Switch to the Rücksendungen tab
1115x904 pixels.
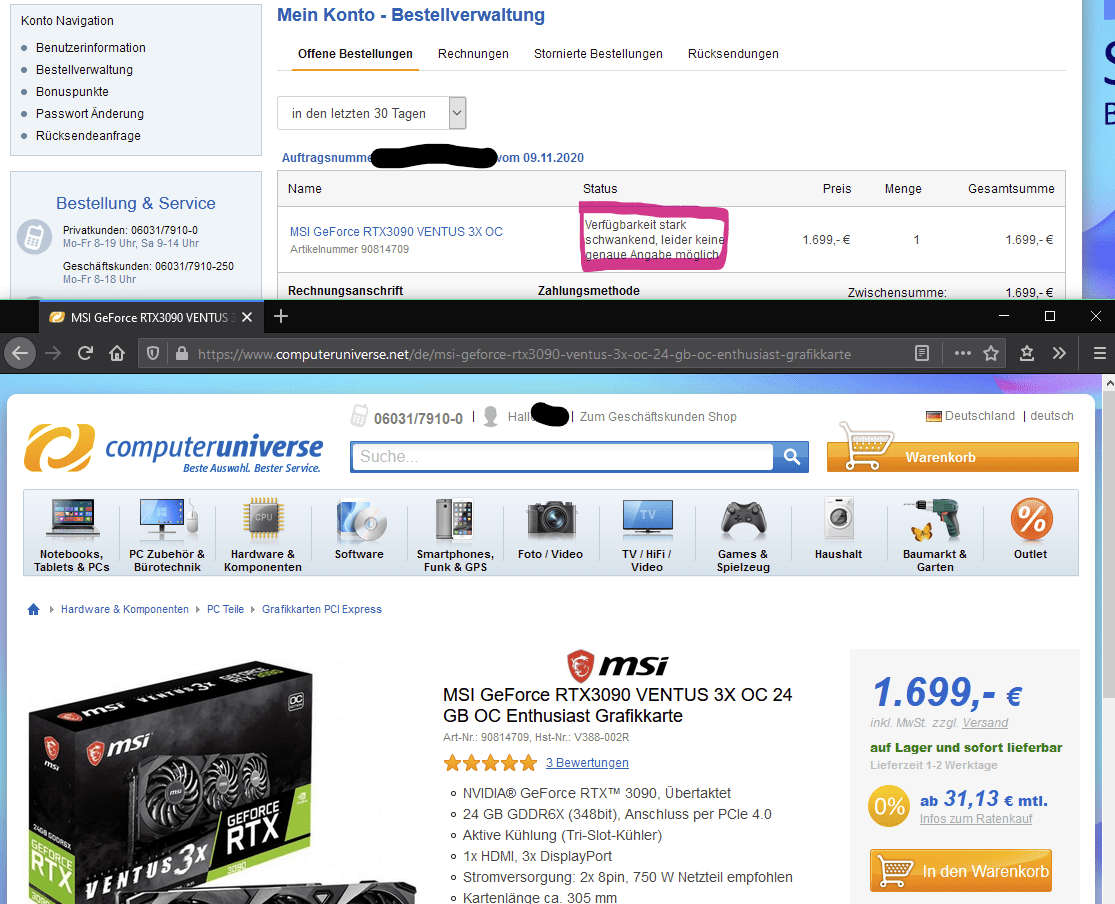pos(733,54)
